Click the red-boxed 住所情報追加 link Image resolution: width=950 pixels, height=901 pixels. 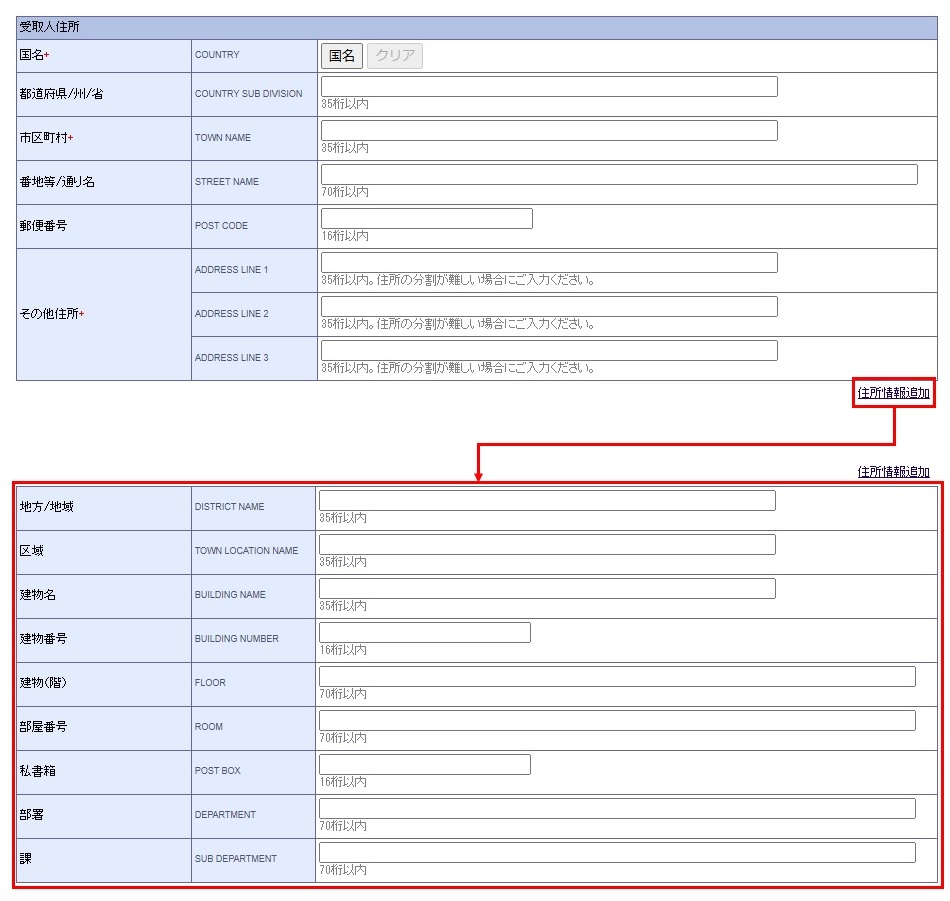pos(893,393)
